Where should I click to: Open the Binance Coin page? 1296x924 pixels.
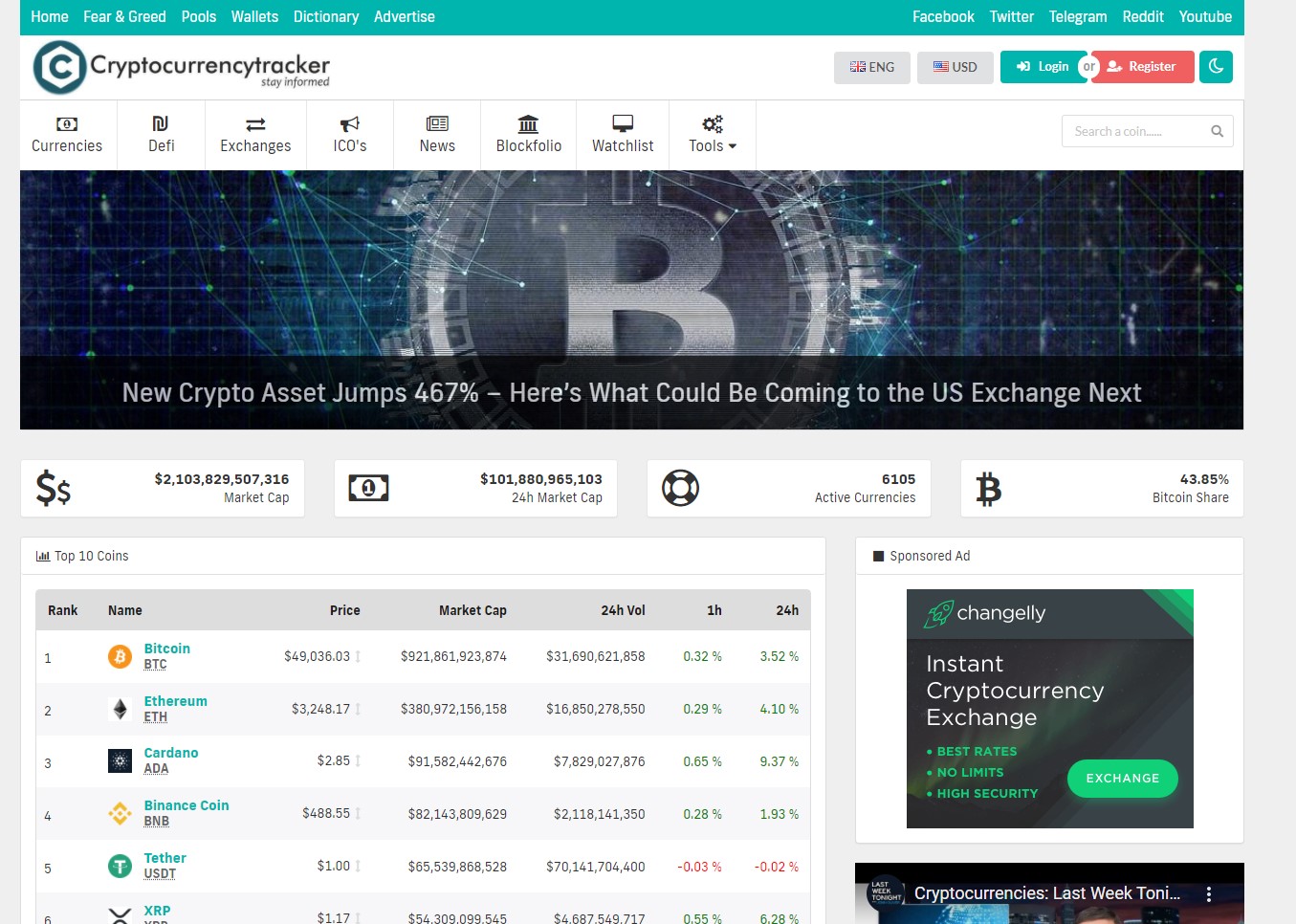tap(187, 805)
